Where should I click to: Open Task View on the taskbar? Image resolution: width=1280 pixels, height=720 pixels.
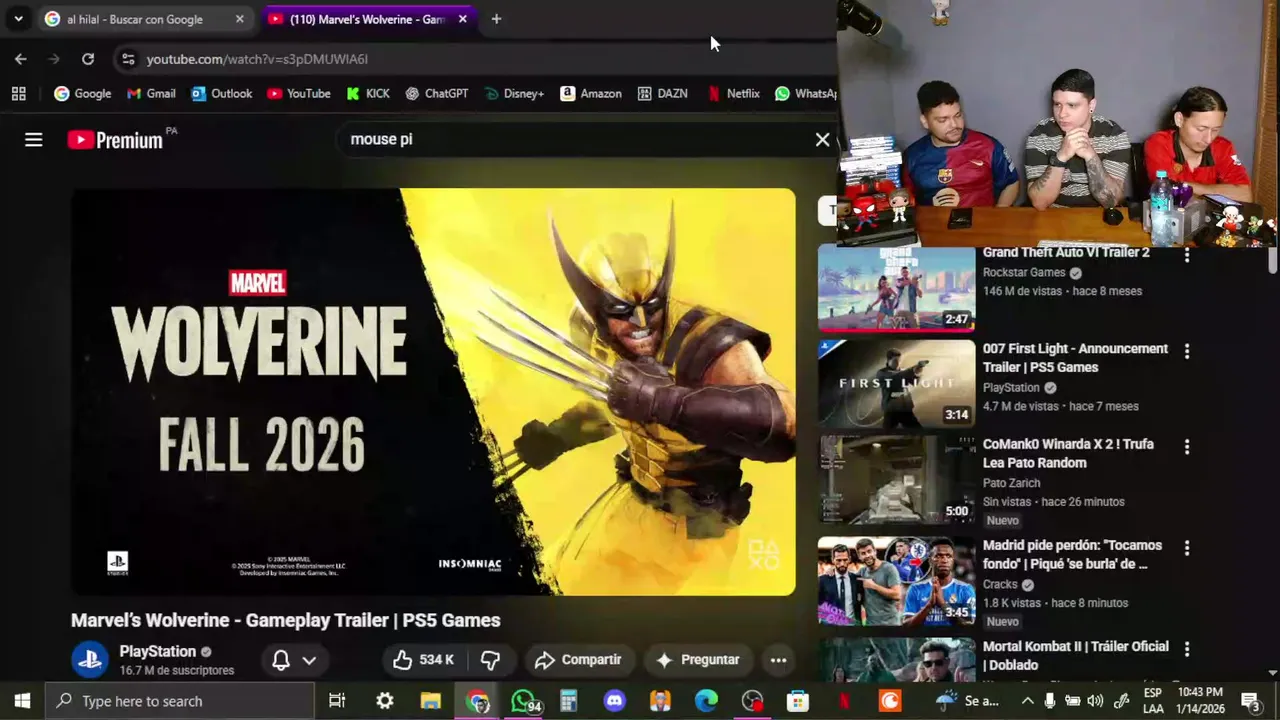tap(337, 701)
